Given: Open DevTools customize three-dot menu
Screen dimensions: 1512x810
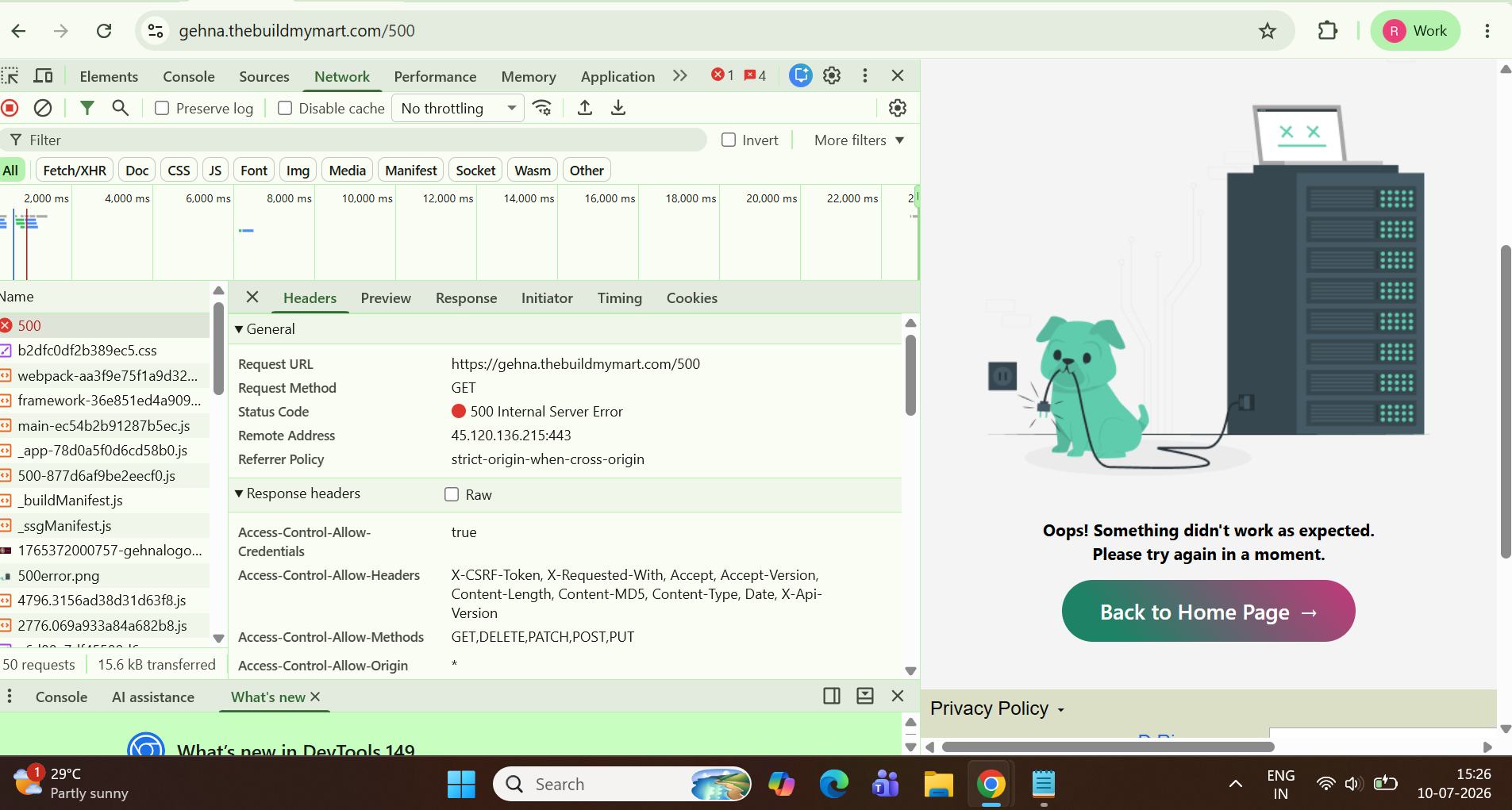Looking at the screenshot, I should point(865,75).
